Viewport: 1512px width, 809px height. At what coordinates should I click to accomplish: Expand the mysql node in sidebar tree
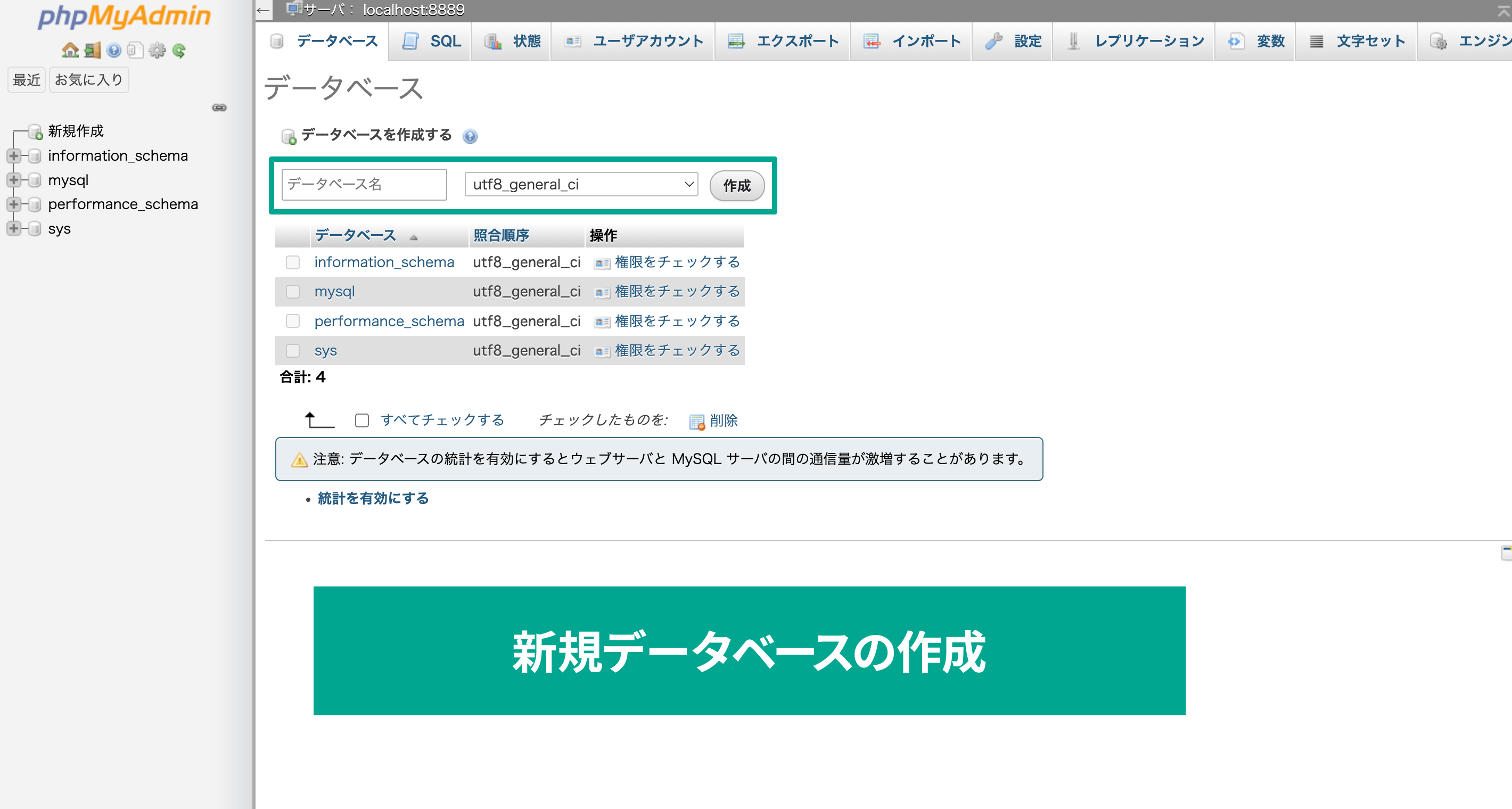13,180
